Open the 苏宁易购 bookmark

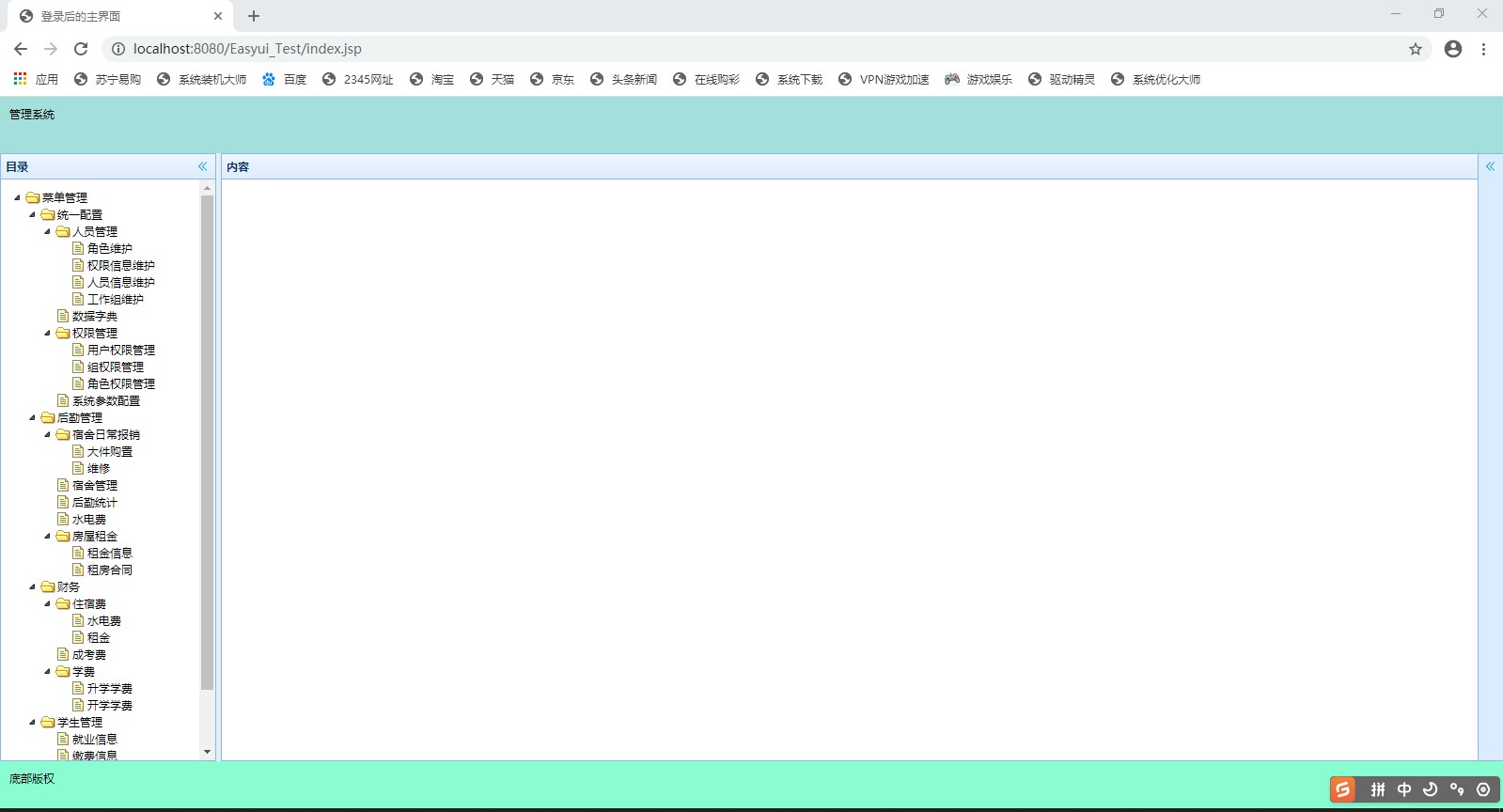pos(107,79)
